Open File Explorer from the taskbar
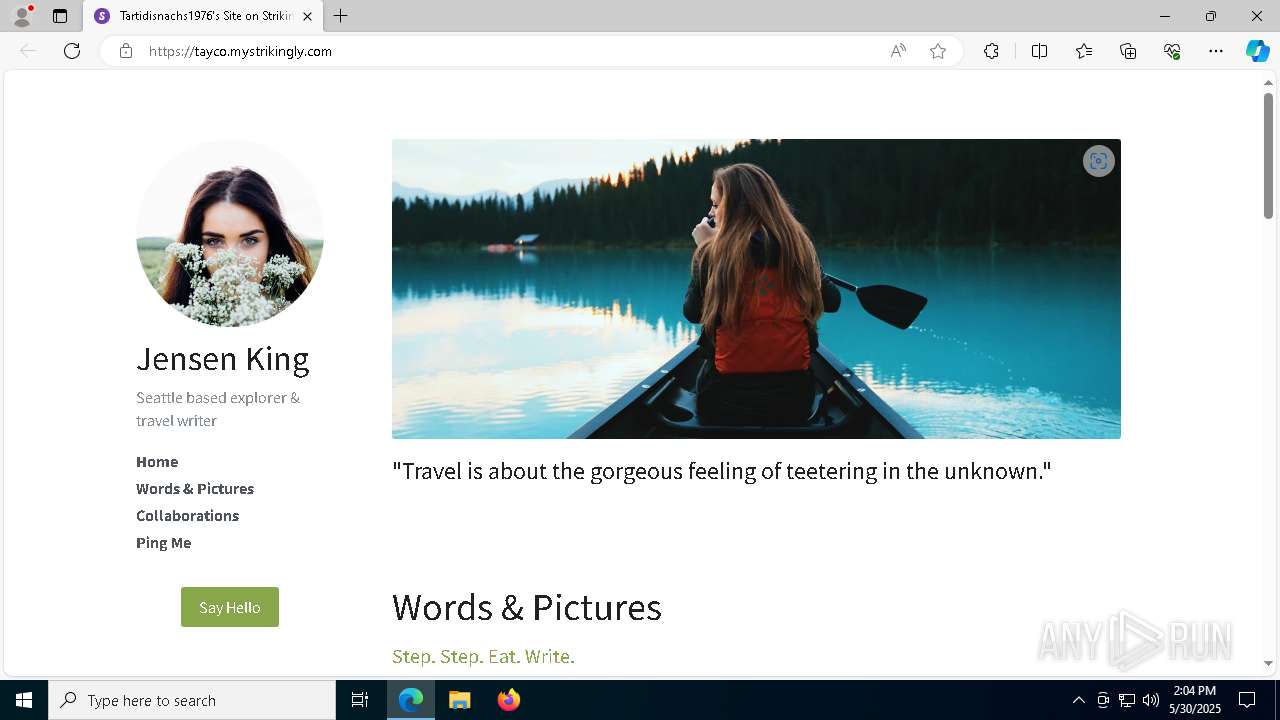1280x720 pixels. [x=460, y=700]
